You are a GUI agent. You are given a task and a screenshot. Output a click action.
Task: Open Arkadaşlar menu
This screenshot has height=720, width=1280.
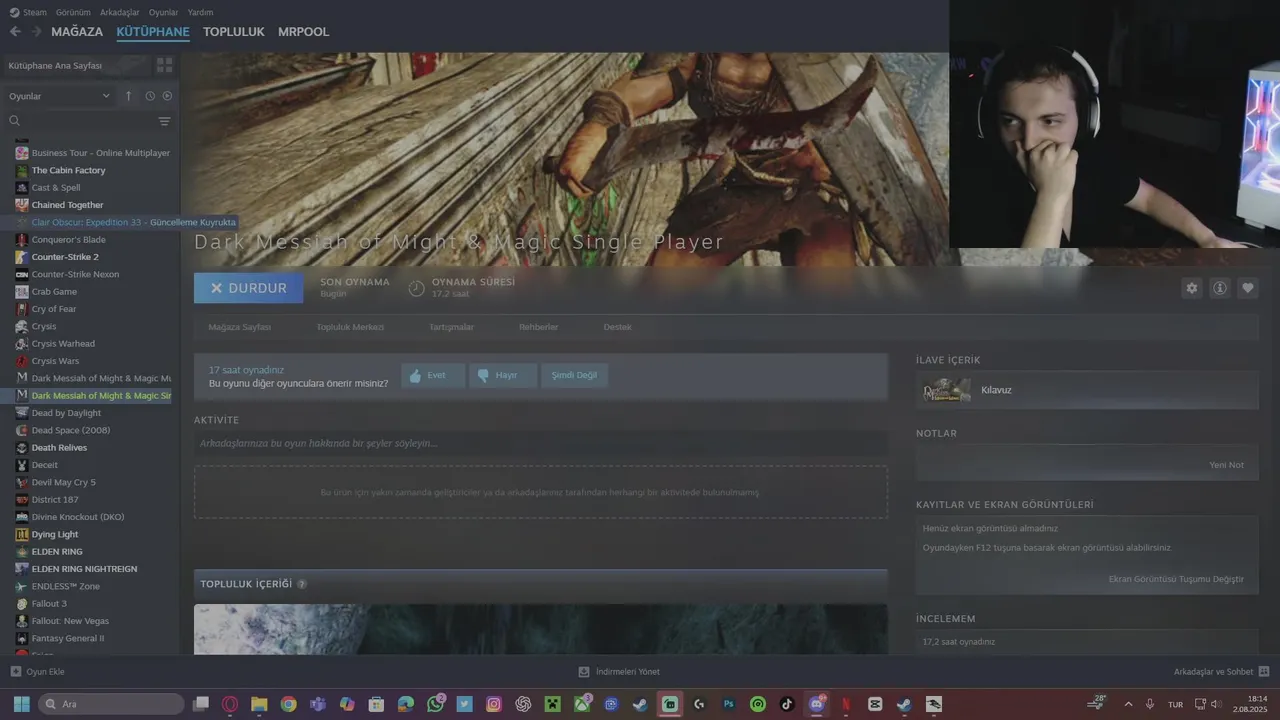120,12
